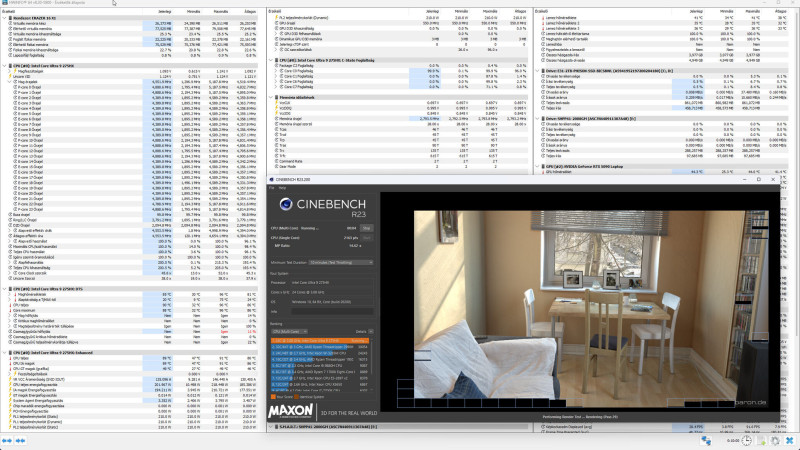Select the Intel Xeon CPU X5650 ranking row
Image resolution: width=800 pixels, height=450 pixels.
[x=319, y=384]
